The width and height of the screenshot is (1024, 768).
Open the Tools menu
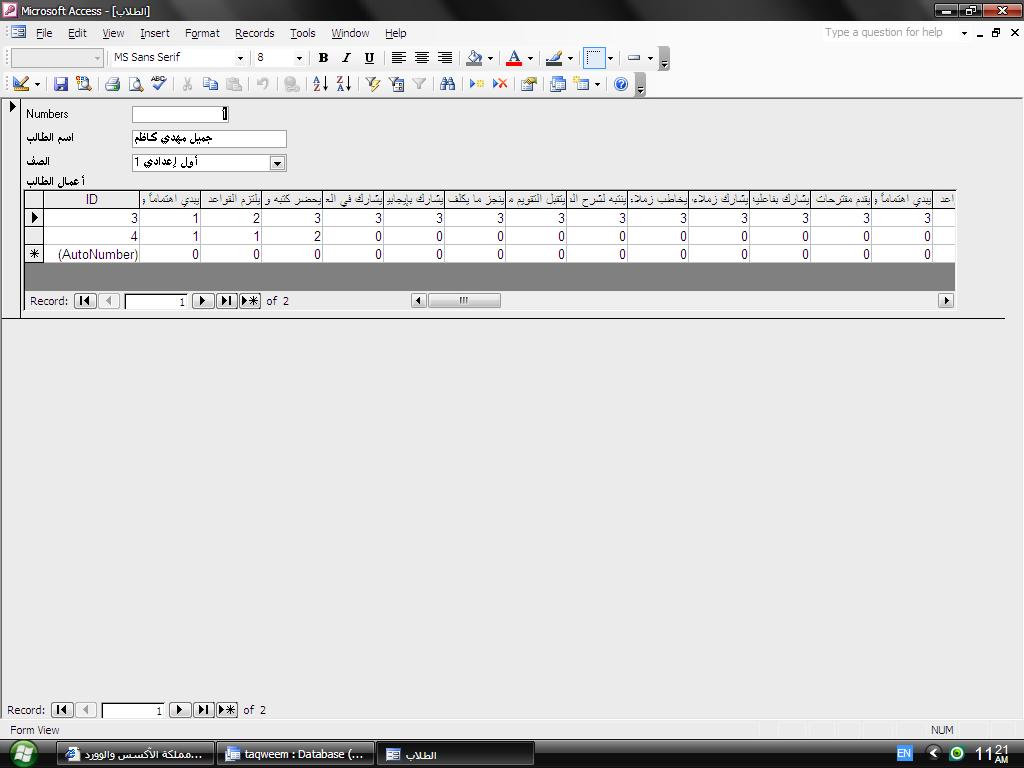(302, 33)
